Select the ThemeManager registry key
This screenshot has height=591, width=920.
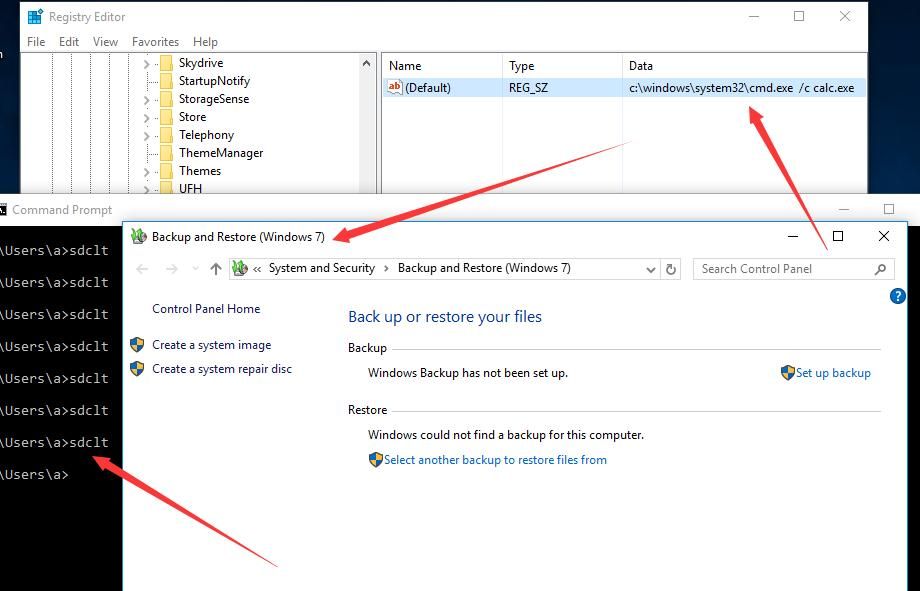click(x=221, y=153)
